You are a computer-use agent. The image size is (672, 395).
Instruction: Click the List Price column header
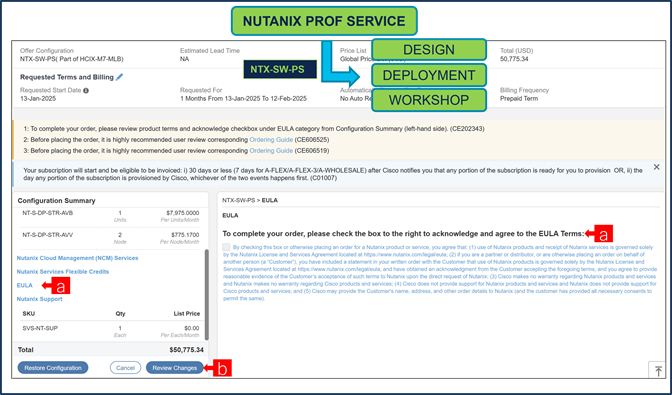point(187,314)
